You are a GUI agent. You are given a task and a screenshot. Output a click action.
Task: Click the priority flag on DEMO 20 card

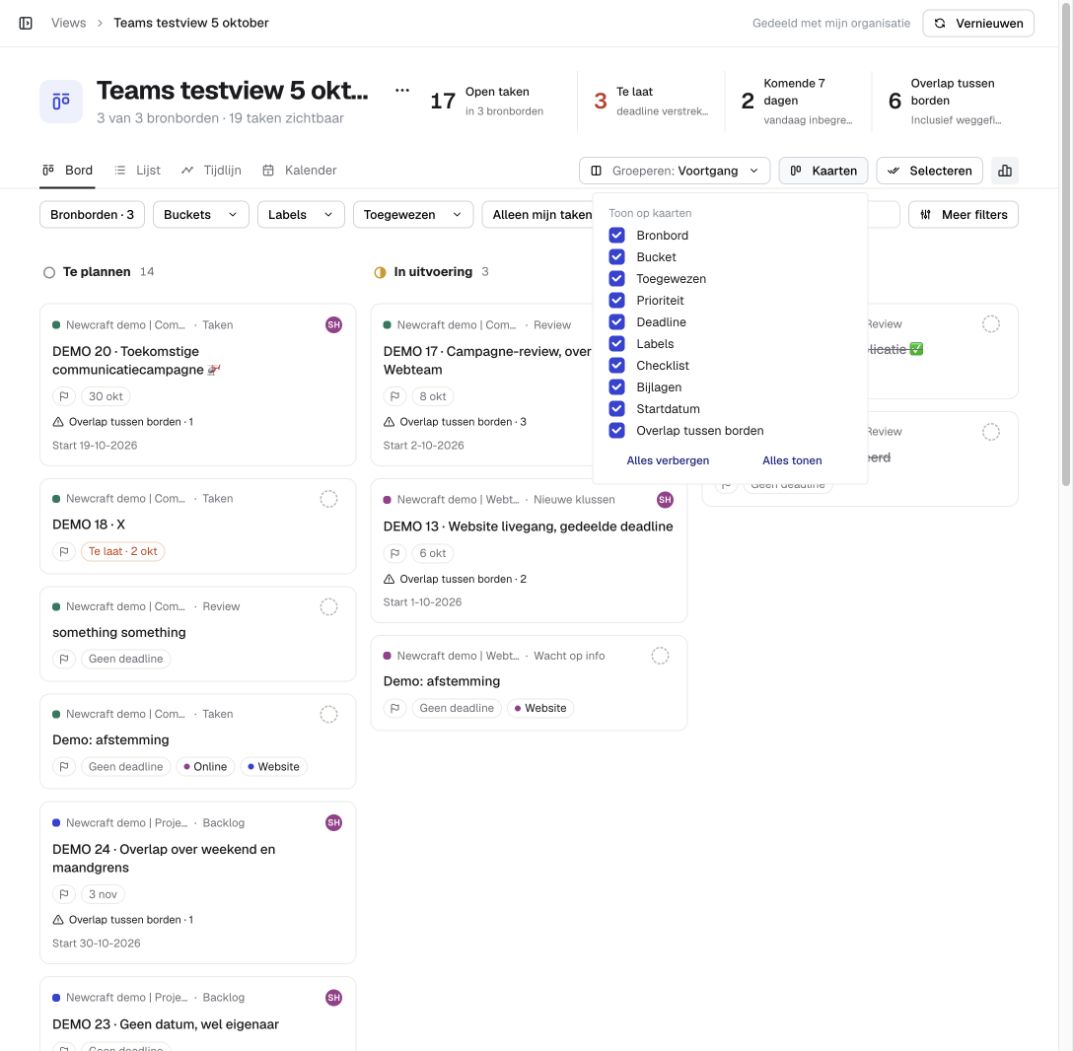[64, 396]
